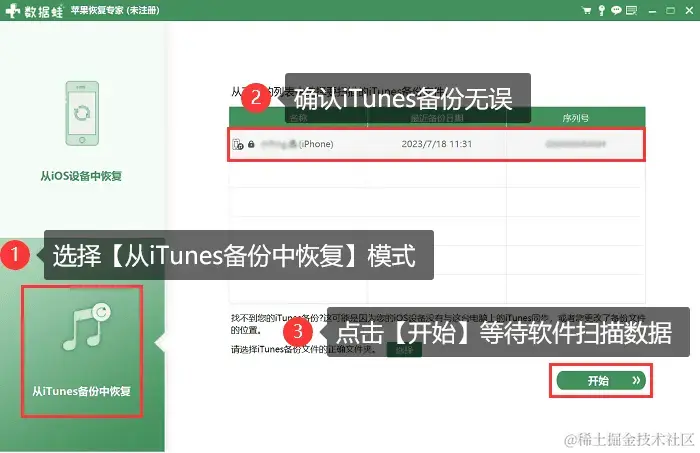700x453 pixels.
Task: Click the blurred serial number cell
Action: (575, 144)
